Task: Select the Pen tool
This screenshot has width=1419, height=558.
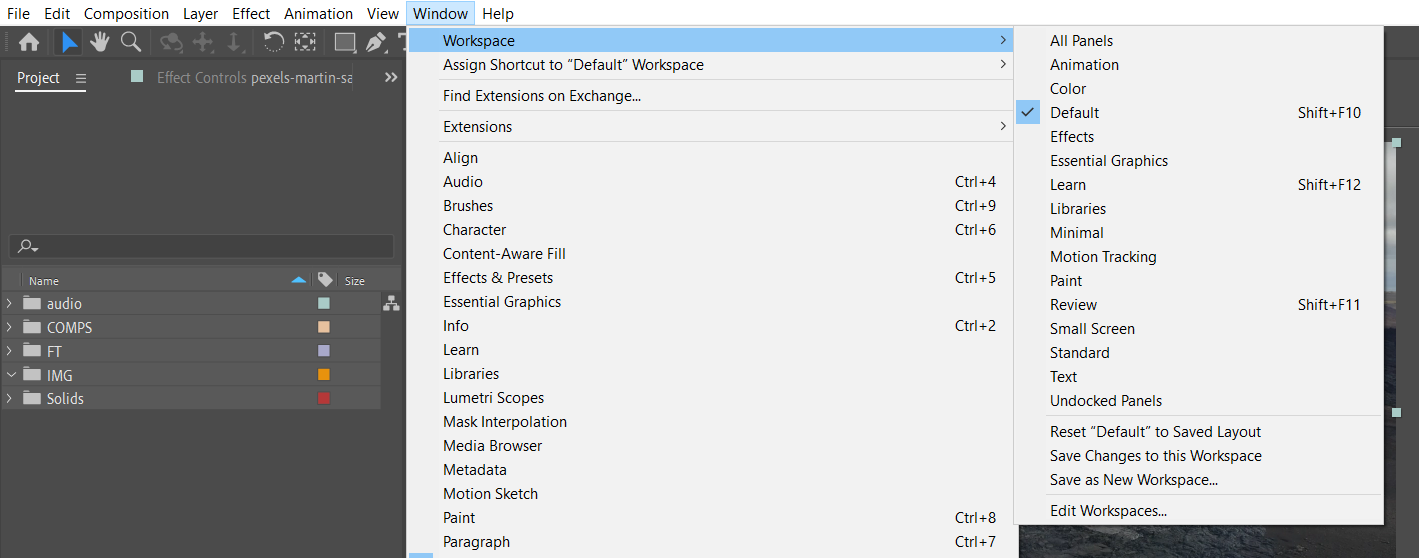Action: point(375,42)
